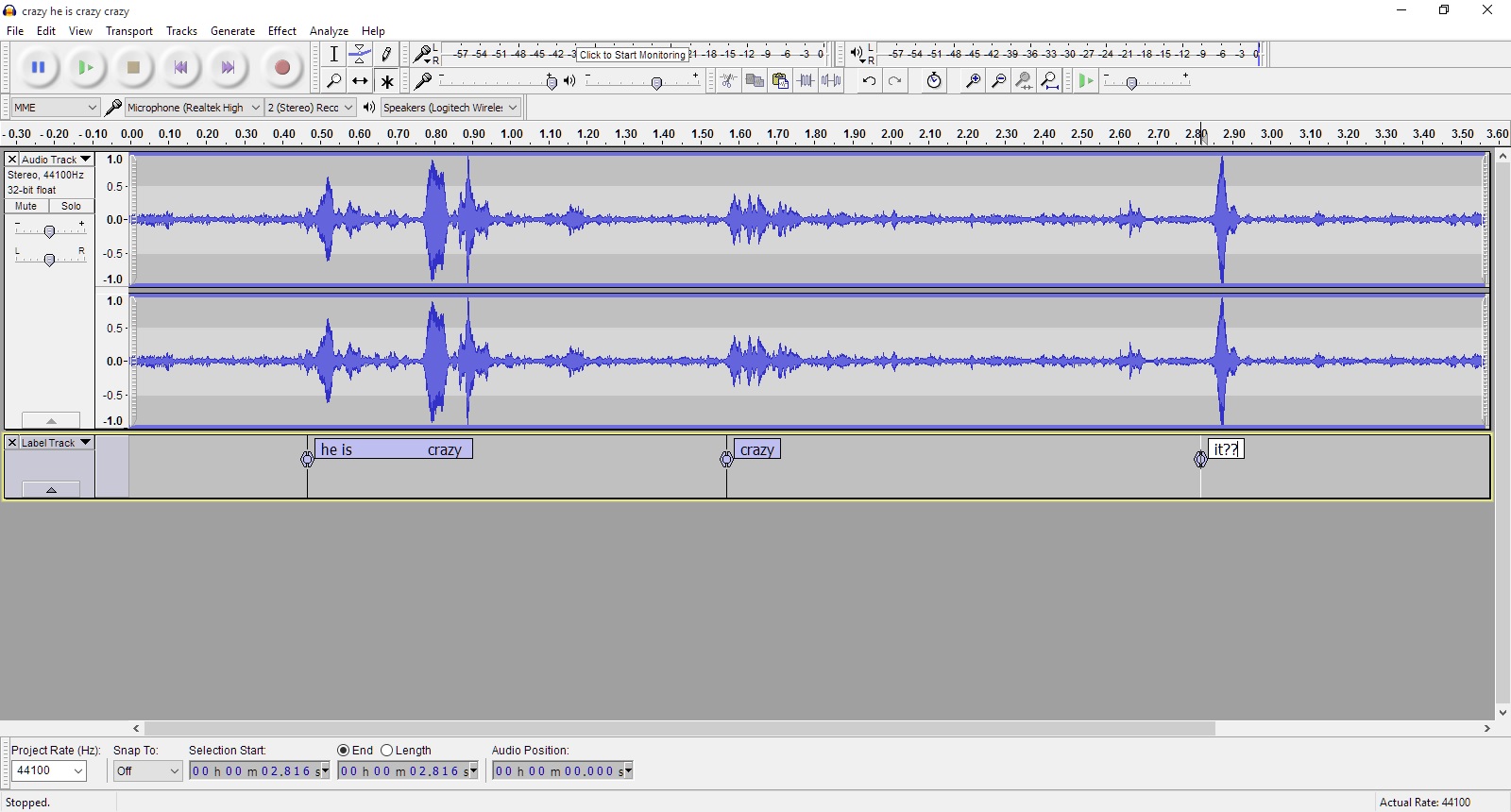Select the End radio button
The height and width of the screenshot is (812, 1511).
click(344, 751)
